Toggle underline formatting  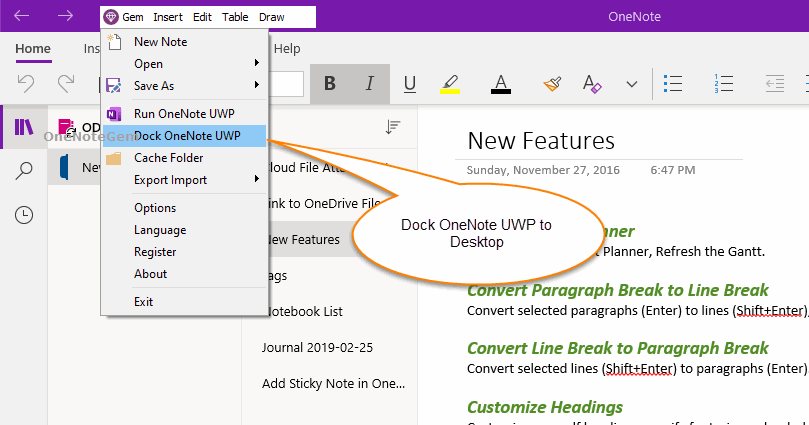(410, 84)
